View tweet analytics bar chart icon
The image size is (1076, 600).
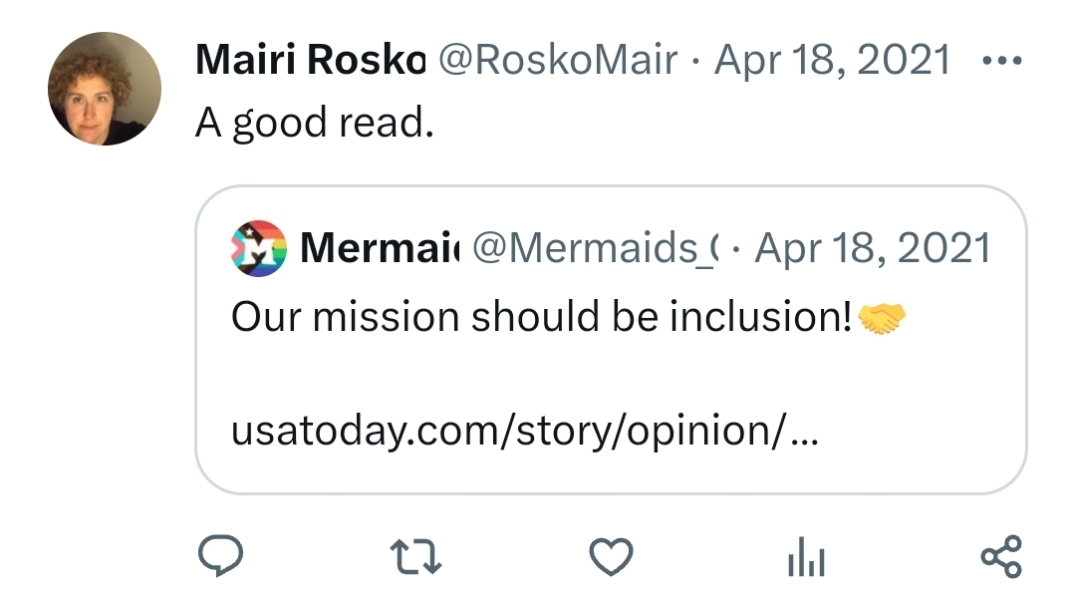coord(806,558)
